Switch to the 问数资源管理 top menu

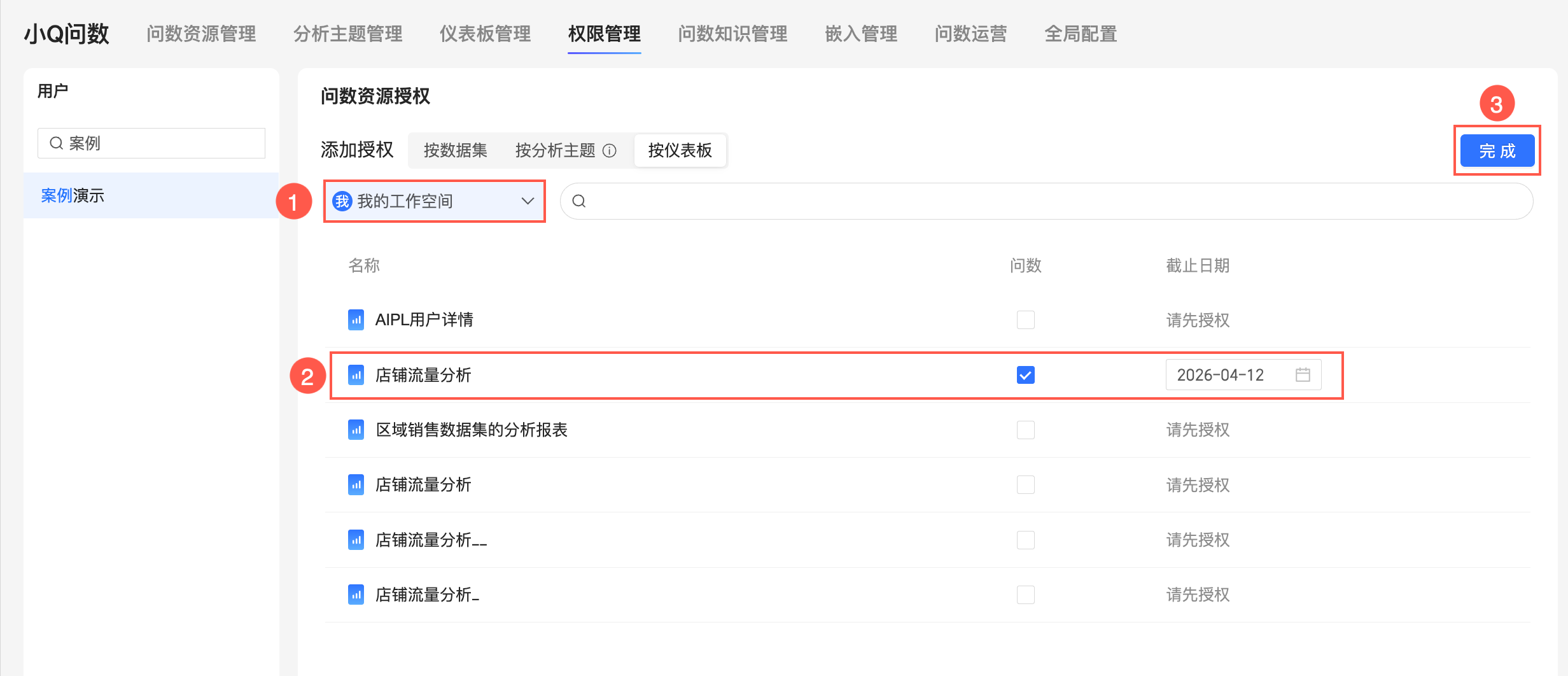click(201, 34)
